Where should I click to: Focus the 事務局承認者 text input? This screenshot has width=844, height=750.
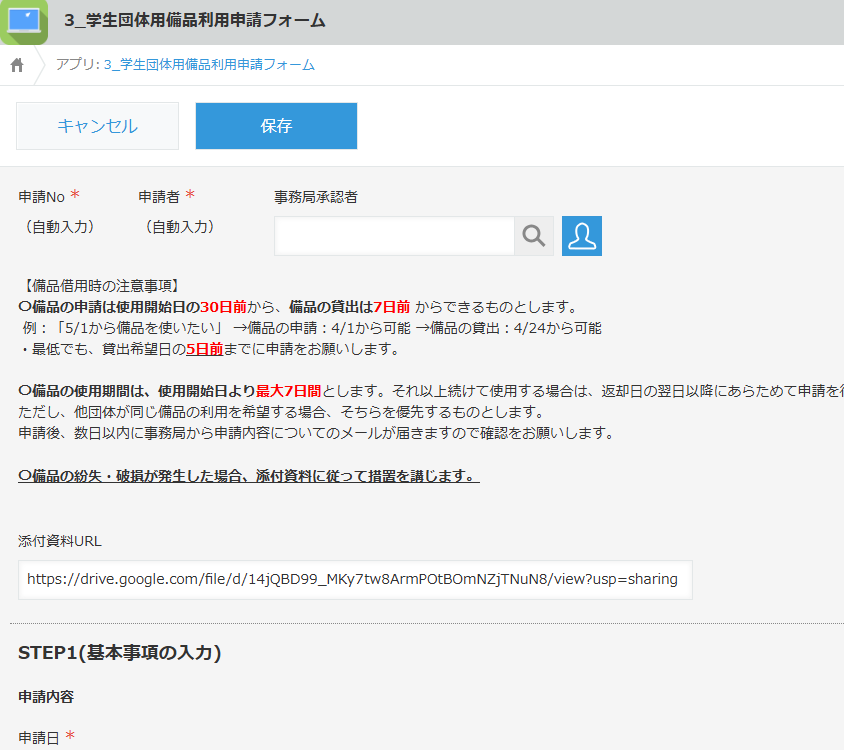pos(394,236)
